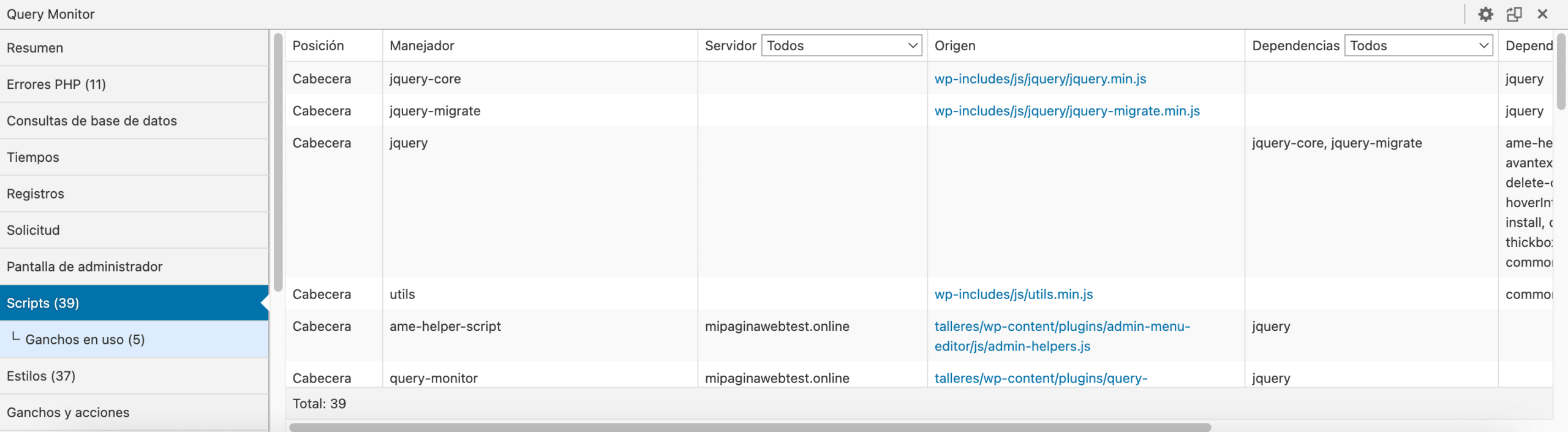Screen dimensions: 1568x432
Task: Click the horizontal scrollbar below the table
Action: point(750,427)
